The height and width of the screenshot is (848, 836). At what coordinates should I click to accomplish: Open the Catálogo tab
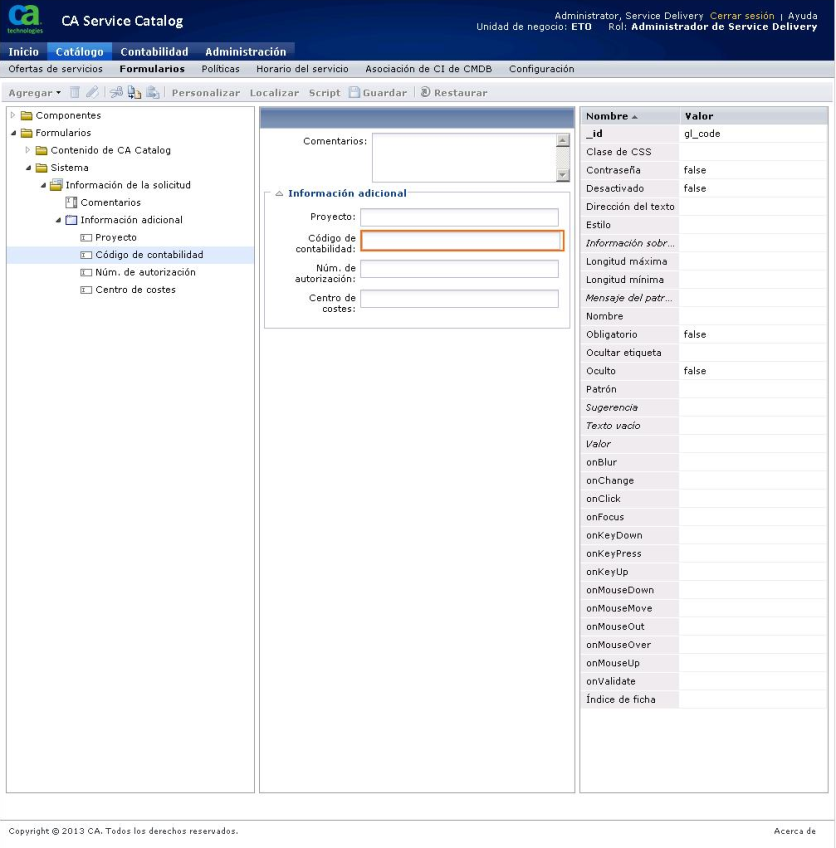[x=79, y=51]
